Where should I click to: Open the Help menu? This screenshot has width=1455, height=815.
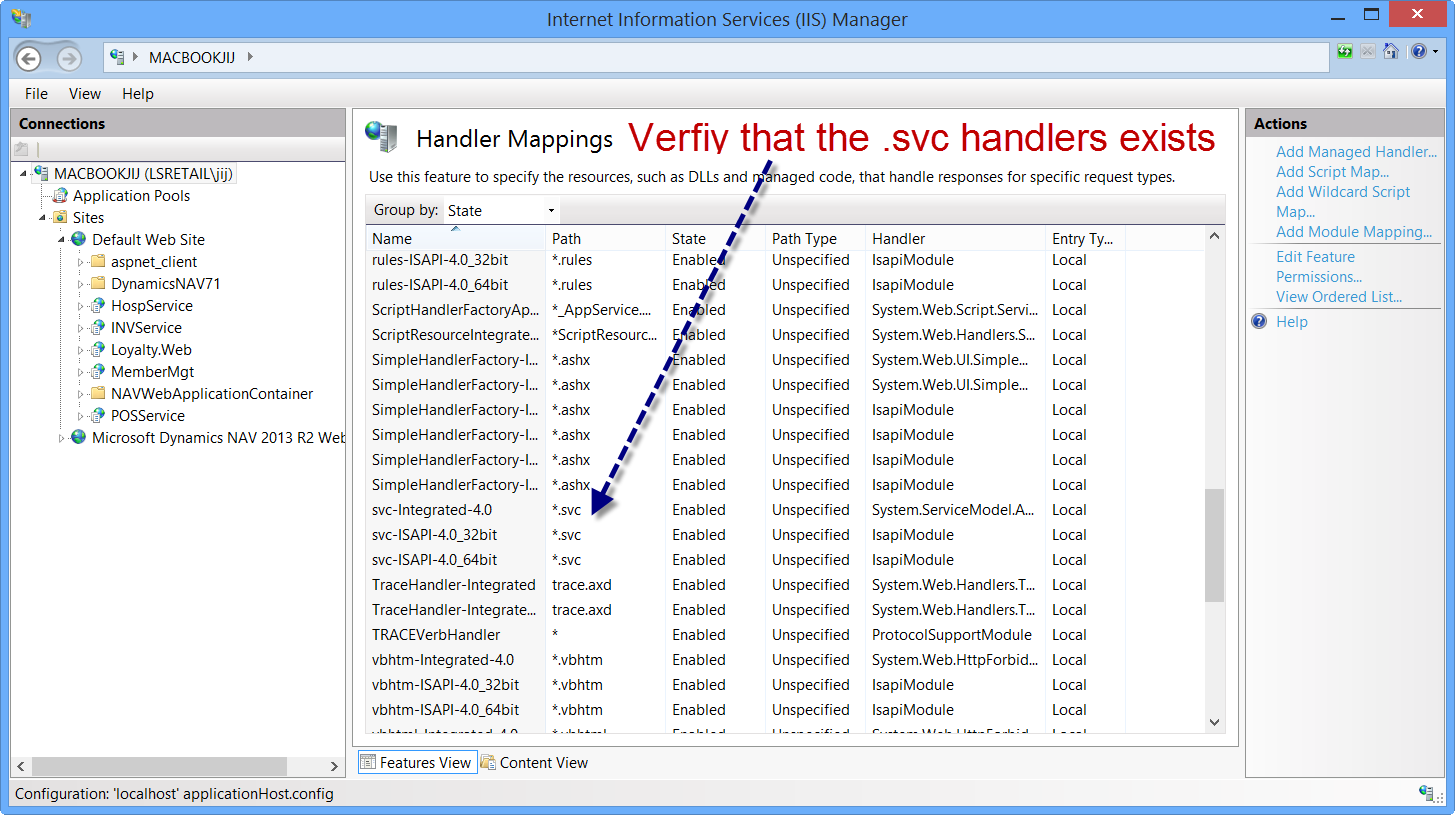click(138, 94)
